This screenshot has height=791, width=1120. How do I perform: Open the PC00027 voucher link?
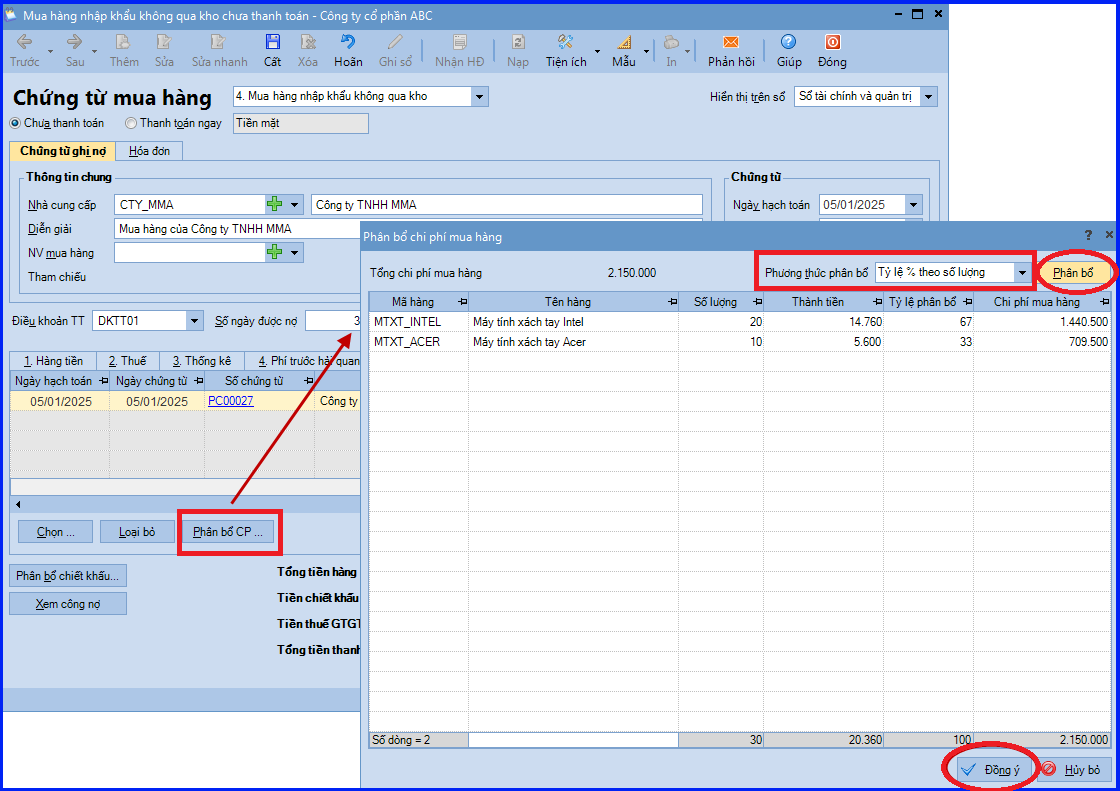click(230, 401)
